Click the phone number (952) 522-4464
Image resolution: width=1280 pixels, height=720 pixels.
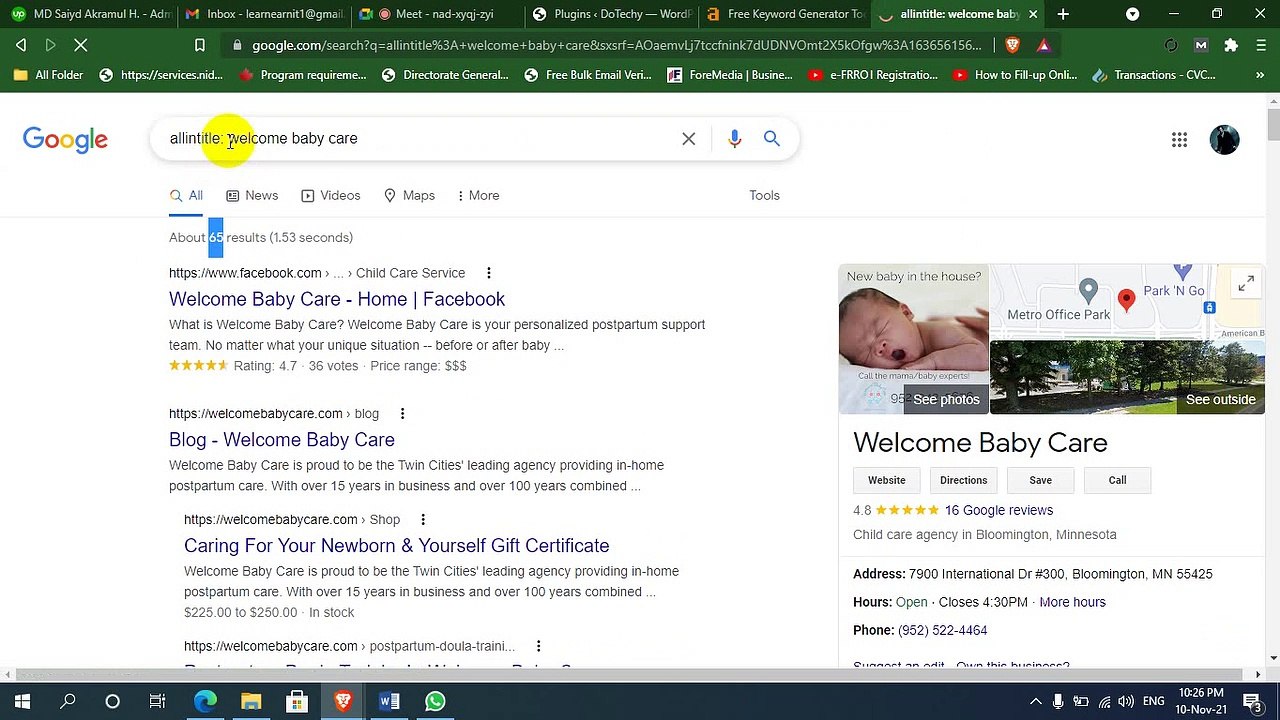point(942,630)
